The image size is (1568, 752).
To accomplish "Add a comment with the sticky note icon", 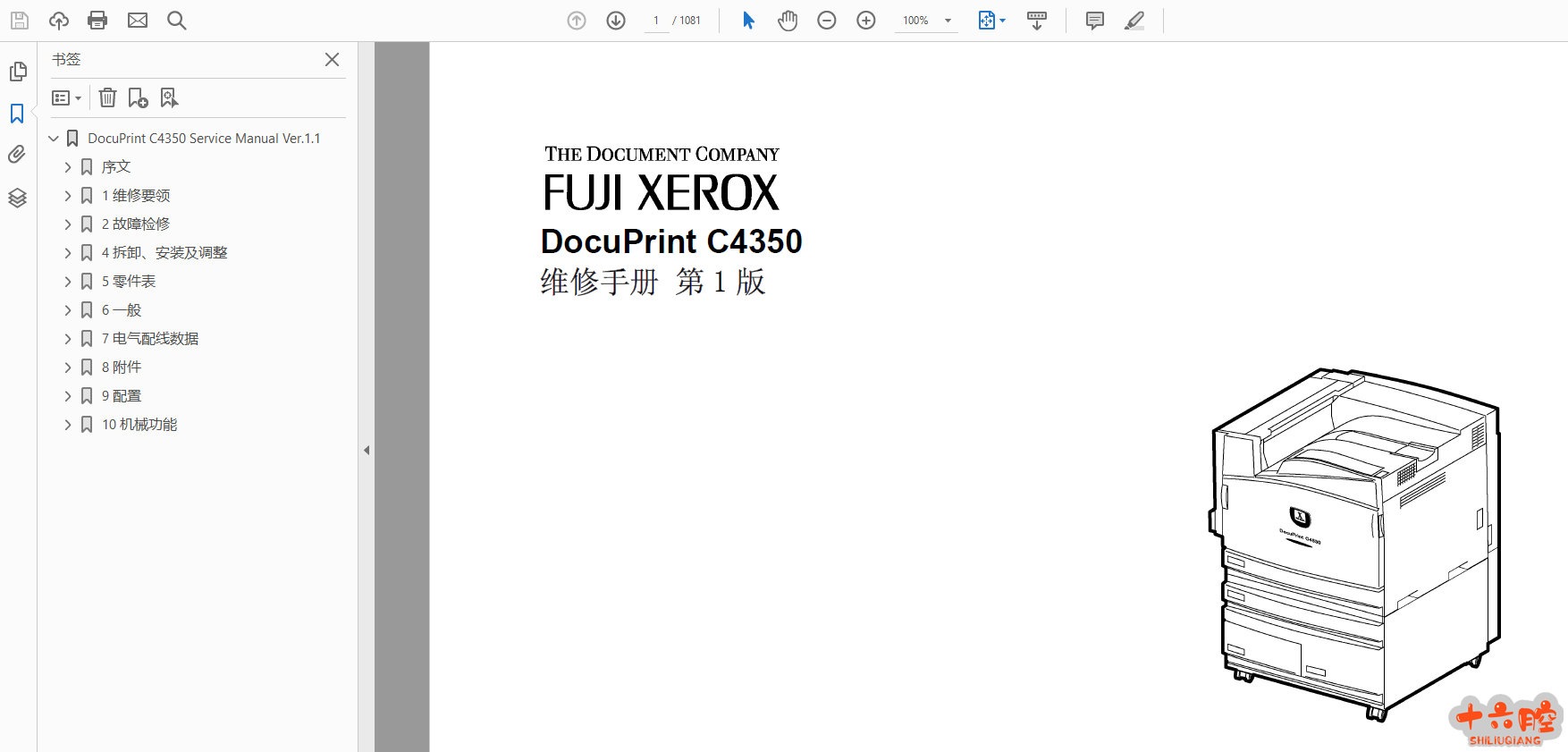I will pyautogui.click(x=1094, y=21).
